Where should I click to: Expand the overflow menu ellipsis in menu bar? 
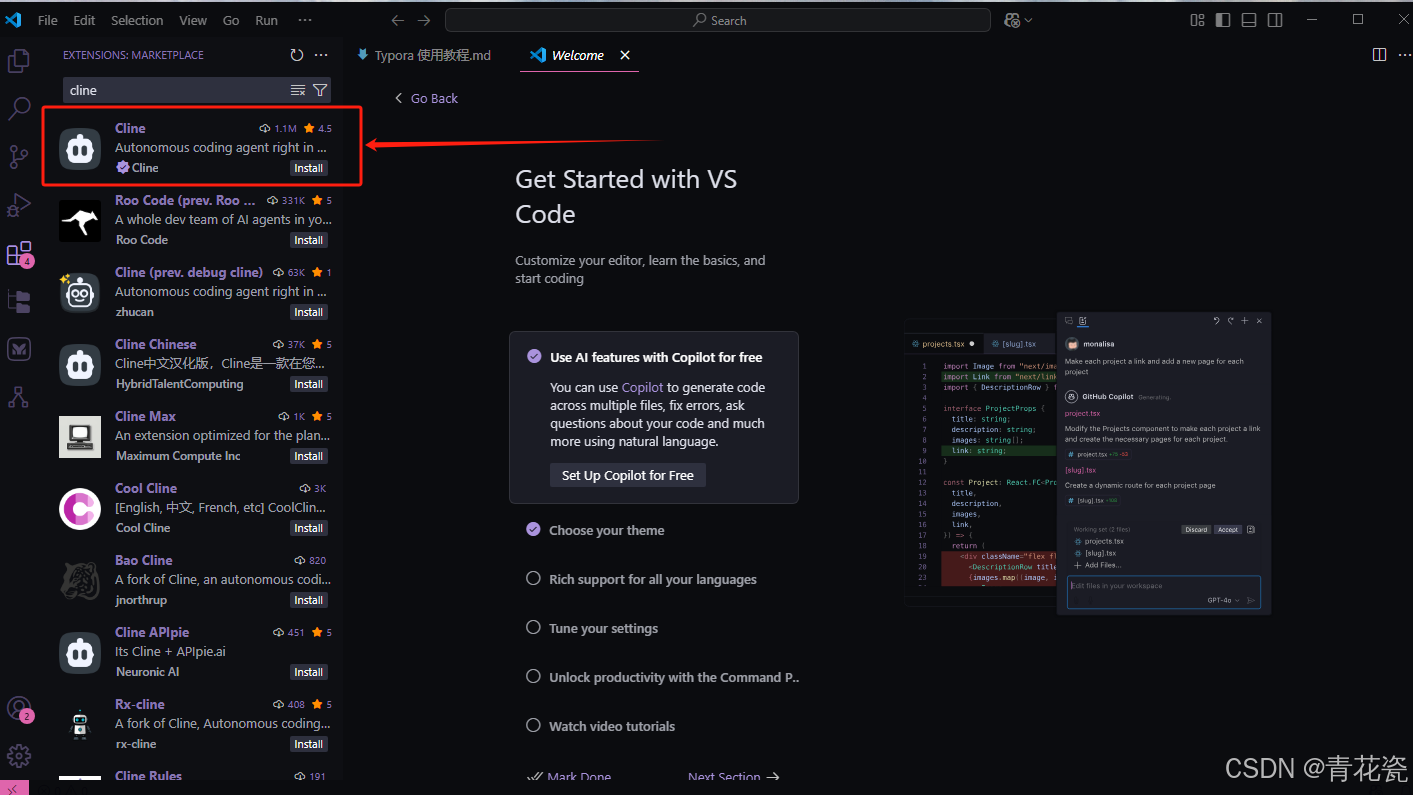305,20
